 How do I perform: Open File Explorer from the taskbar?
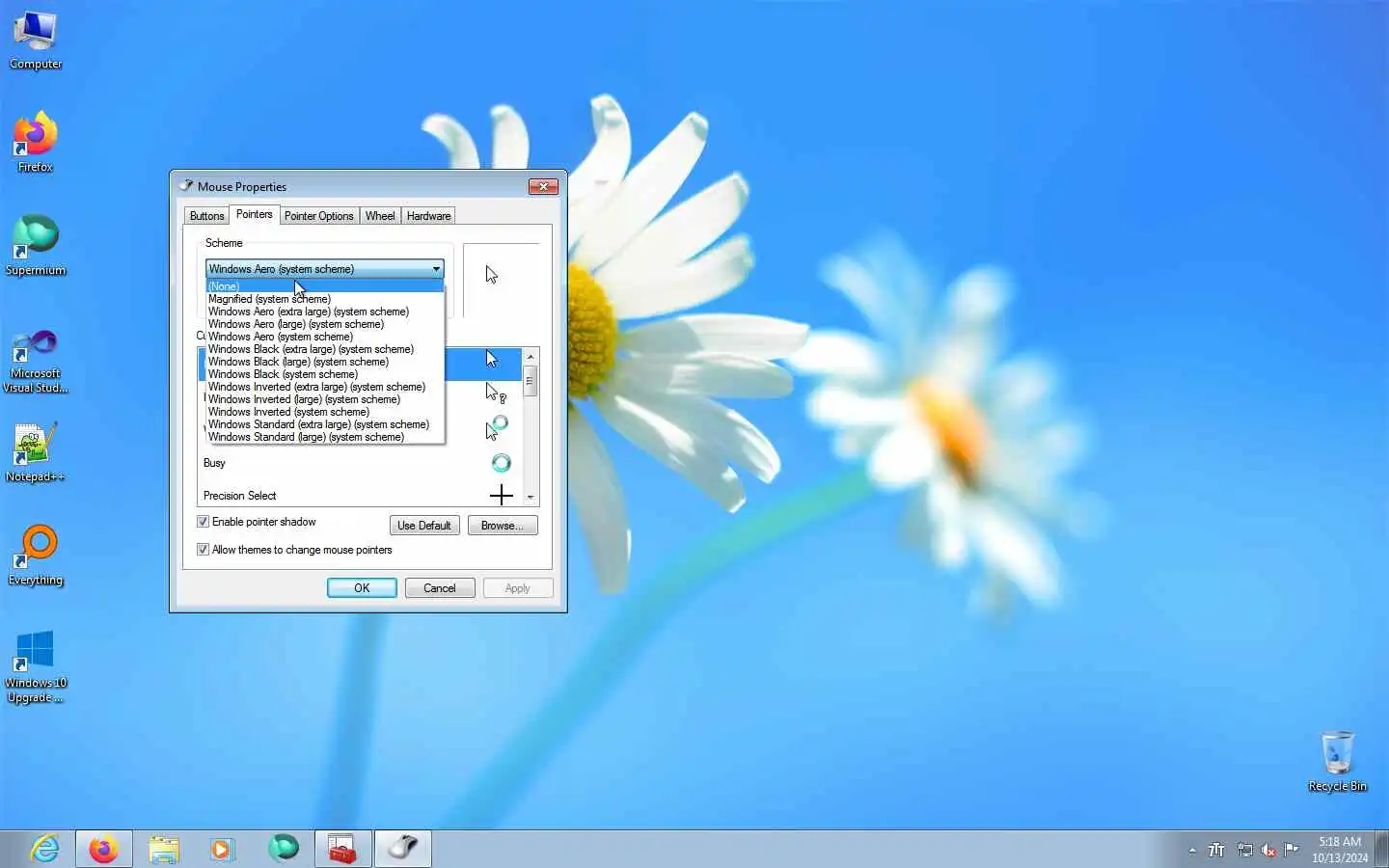click(164, 849)
